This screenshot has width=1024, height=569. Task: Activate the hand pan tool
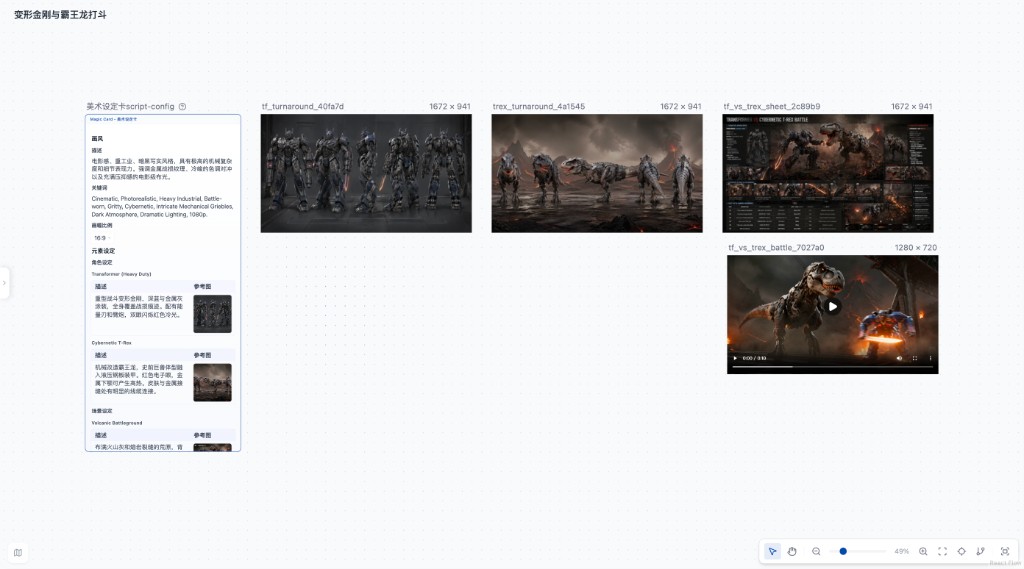point(792,551)
